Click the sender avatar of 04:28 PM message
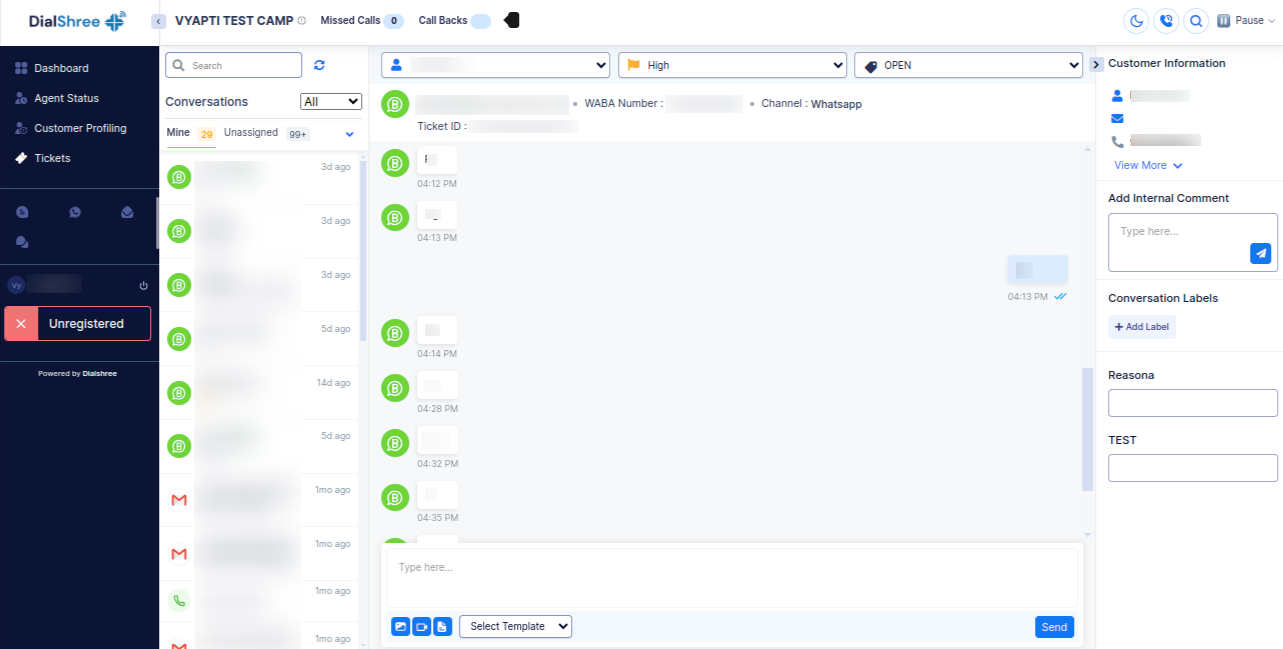 pos(395,388)
